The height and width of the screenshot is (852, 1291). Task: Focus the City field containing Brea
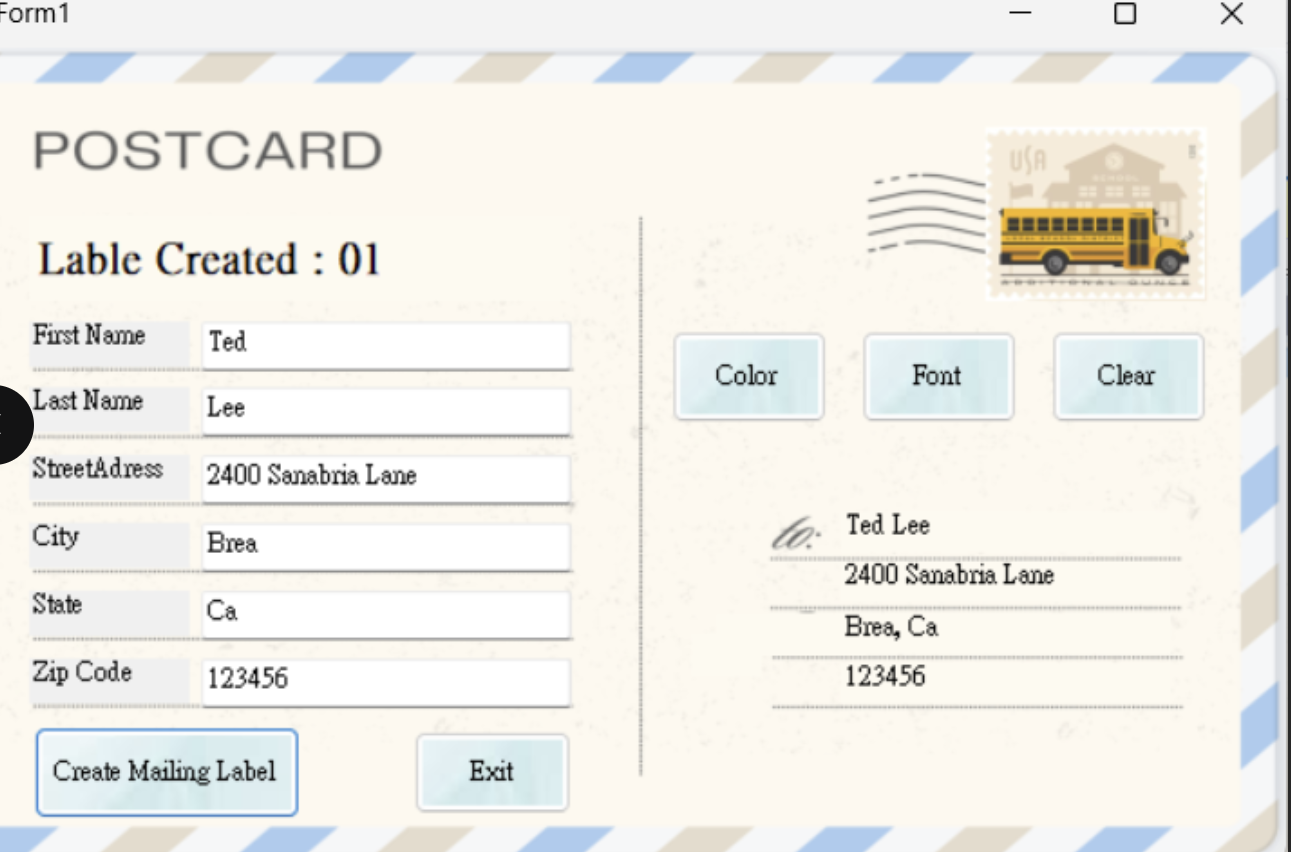point(386,545)
